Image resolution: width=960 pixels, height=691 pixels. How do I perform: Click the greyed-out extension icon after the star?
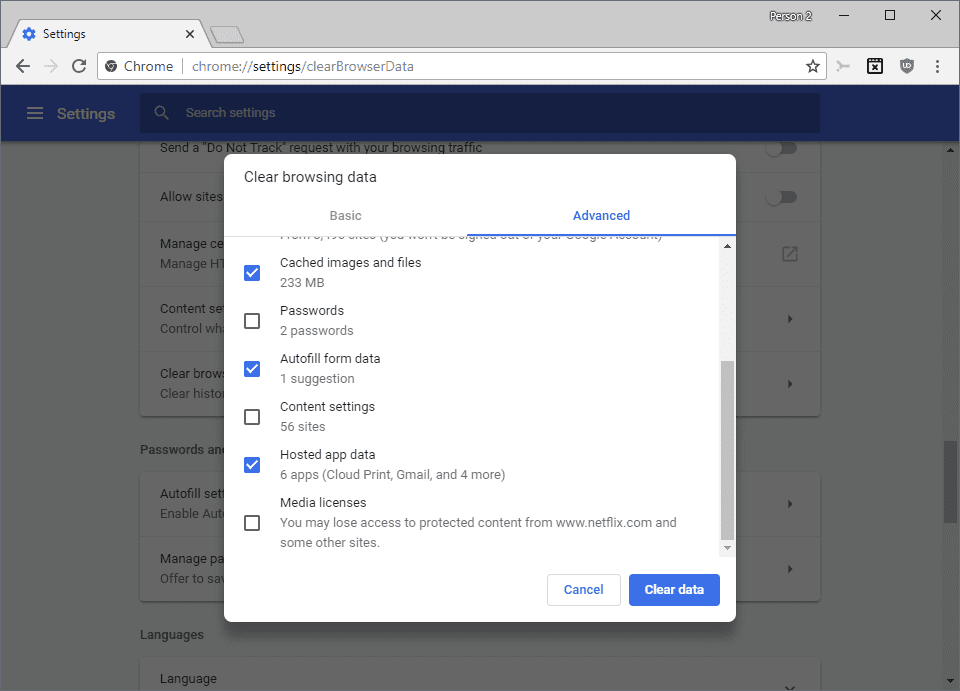click(x=843, y=66)
